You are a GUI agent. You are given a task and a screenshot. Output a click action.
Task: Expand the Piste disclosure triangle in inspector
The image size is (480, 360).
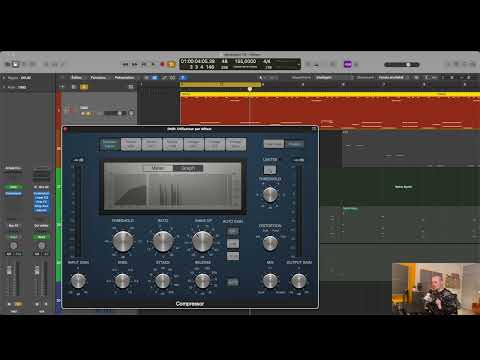pyautogui.click(x=4, y=87)
